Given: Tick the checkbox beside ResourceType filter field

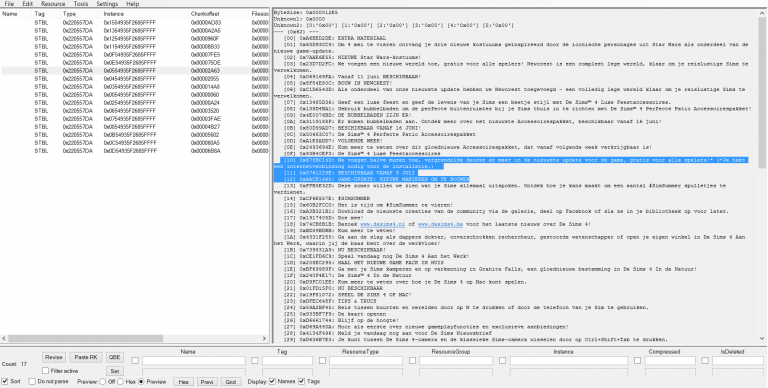Looking at the screenshot, I should 322,361.
